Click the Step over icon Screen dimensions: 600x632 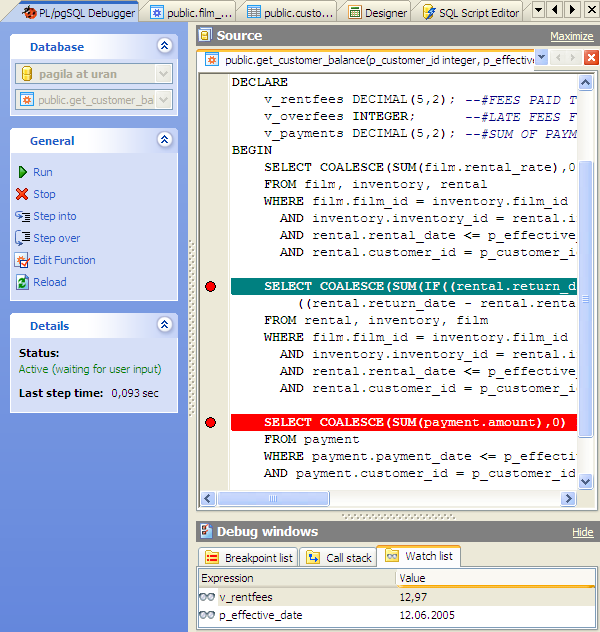(x=23, y=238)
